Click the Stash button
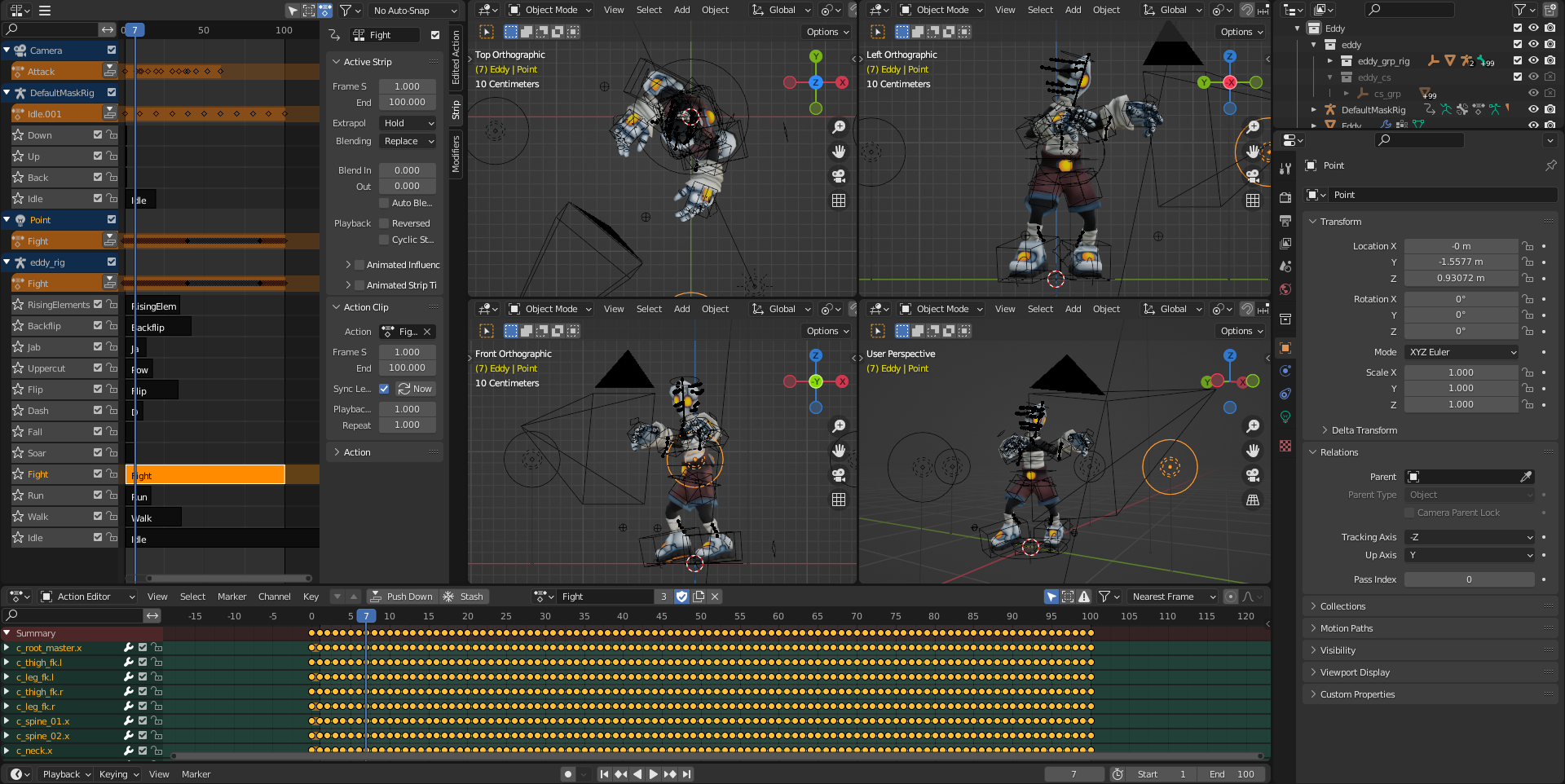Image resolution: width=1565 pixels, height=784 pixels. click(463, 597)
